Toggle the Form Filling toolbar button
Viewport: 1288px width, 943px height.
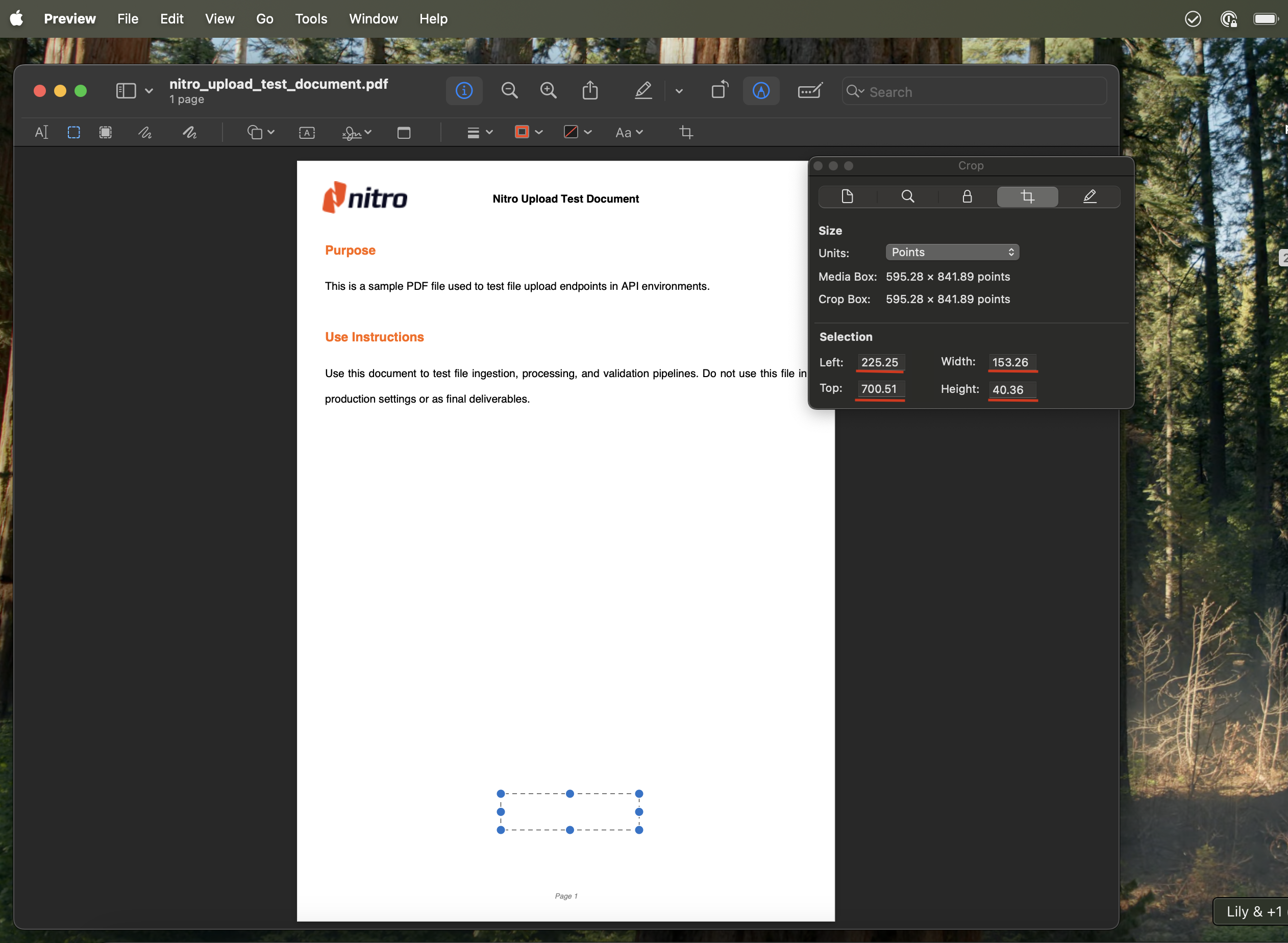[809, 91]
